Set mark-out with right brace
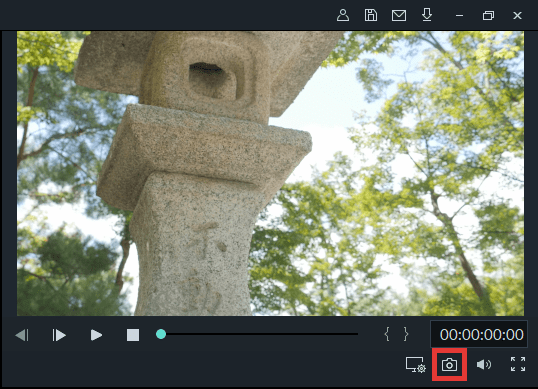Screen dimensions: 538x389 (x=406, y=334)
